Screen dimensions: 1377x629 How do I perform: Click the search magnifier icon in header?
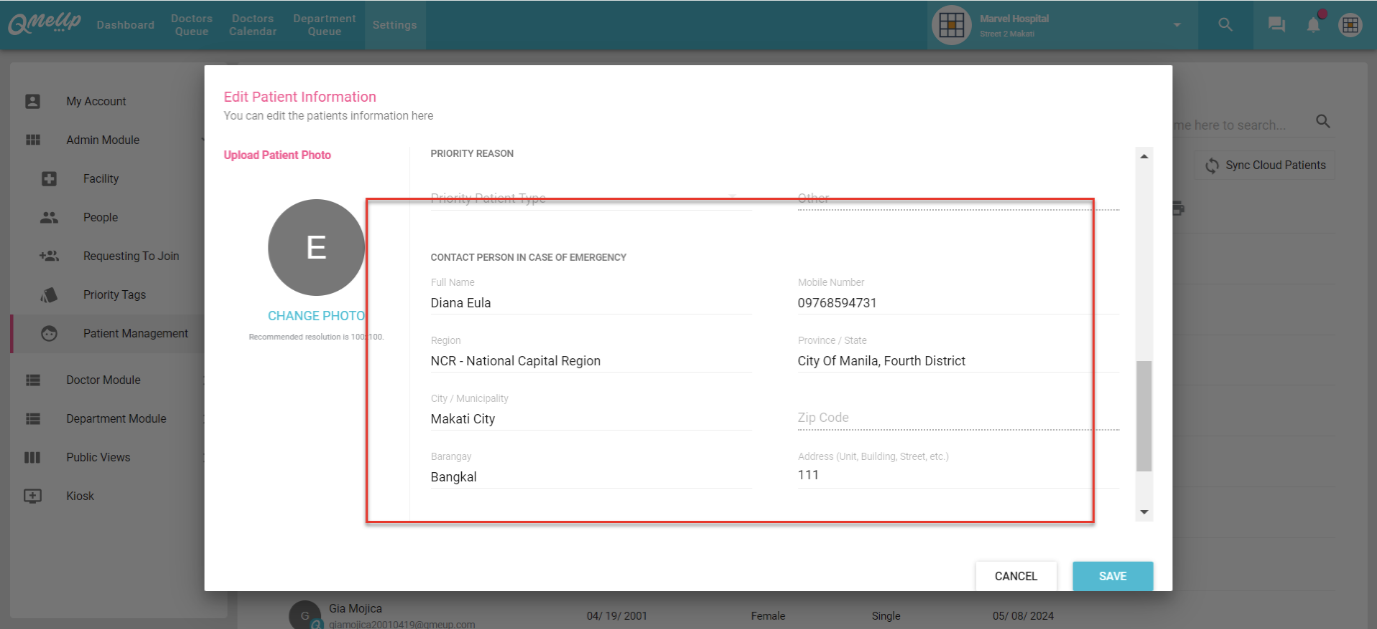(x=1225, y=25)
